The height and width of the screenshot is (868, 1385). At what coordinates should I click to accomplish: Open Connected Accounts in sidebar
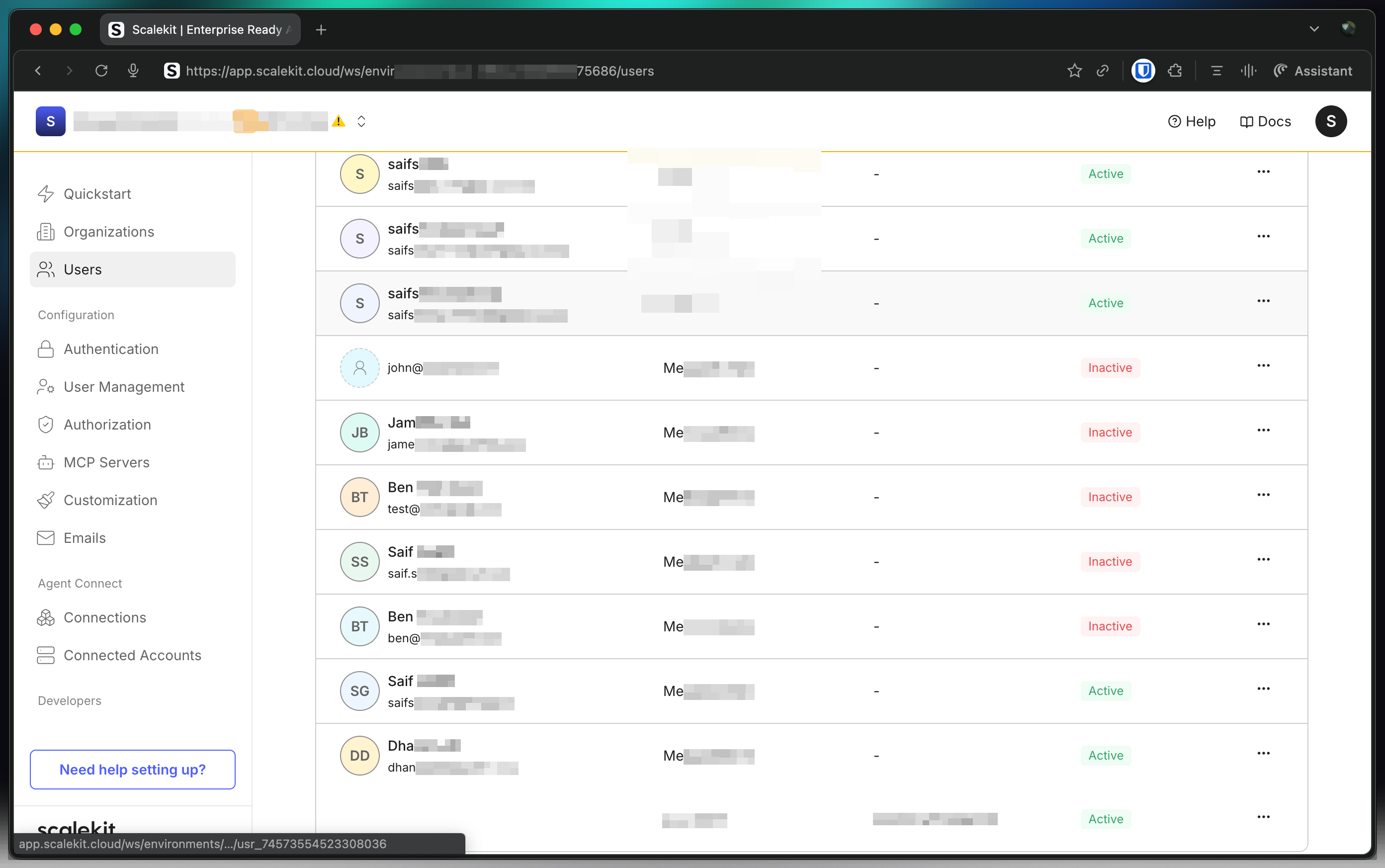132,656
